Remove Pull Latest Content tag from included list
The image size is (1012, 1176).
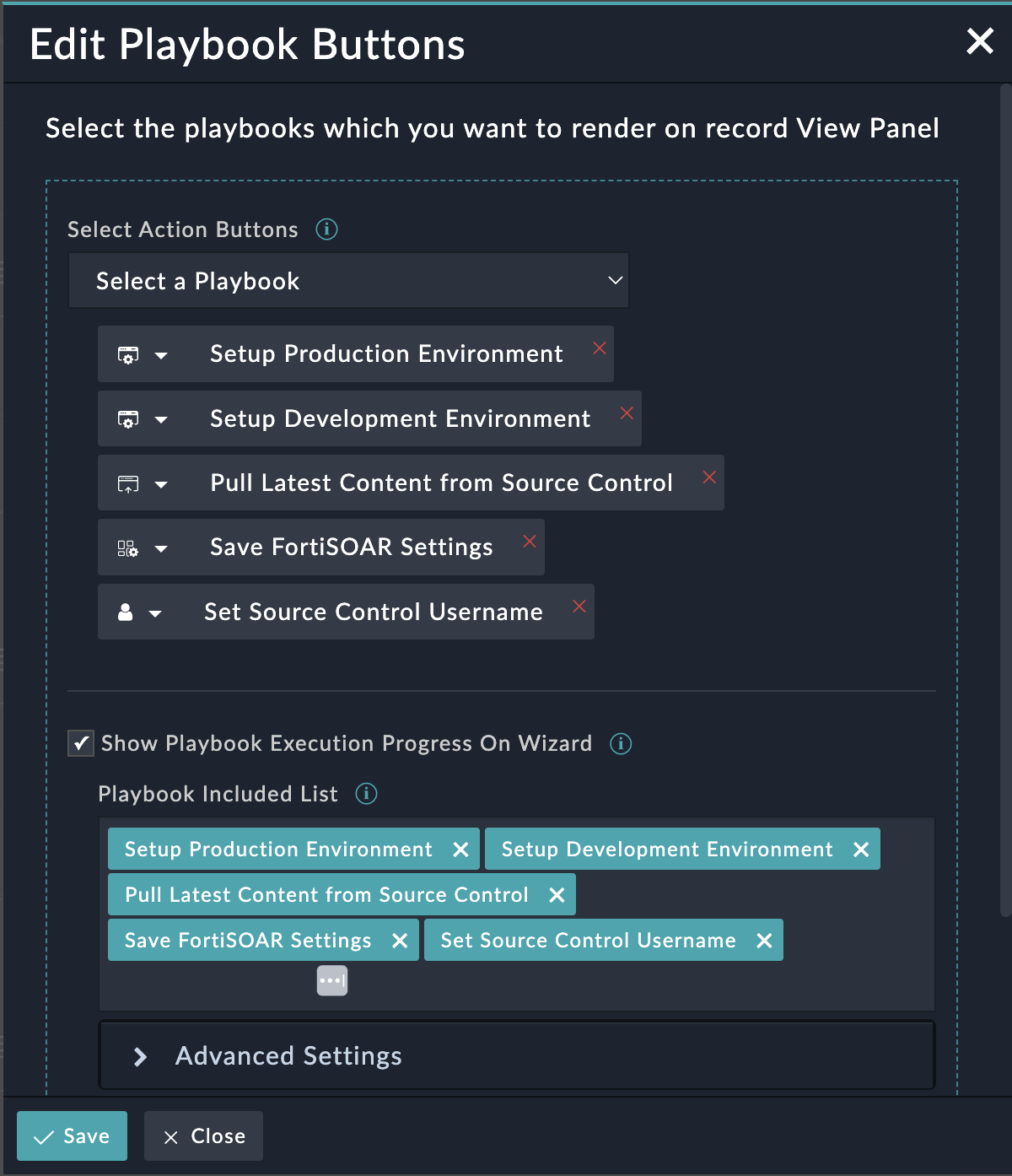[x=557, y=895]
